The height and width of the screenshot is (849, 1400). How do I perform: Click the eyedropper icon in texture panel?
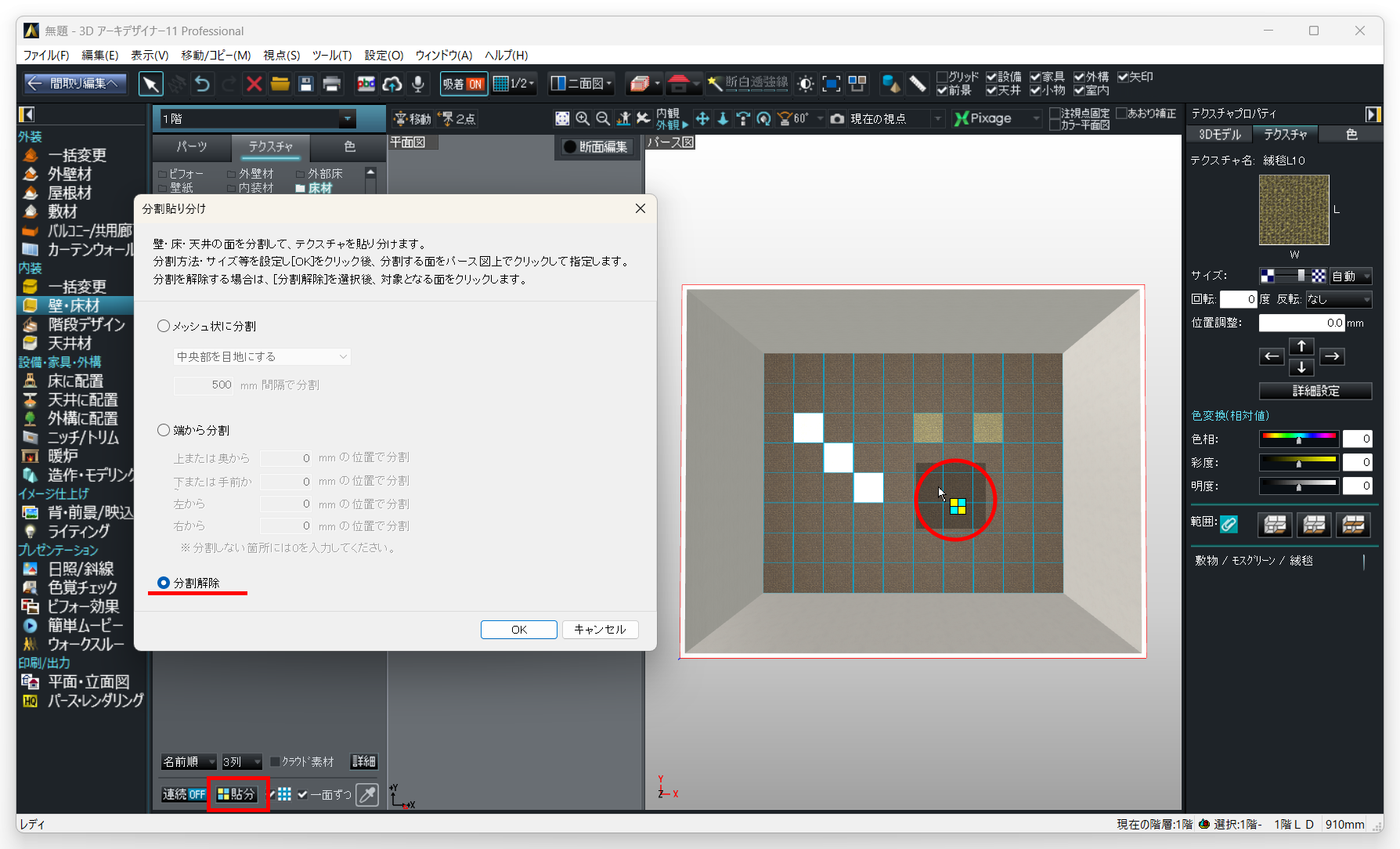[x=366, y=794]
